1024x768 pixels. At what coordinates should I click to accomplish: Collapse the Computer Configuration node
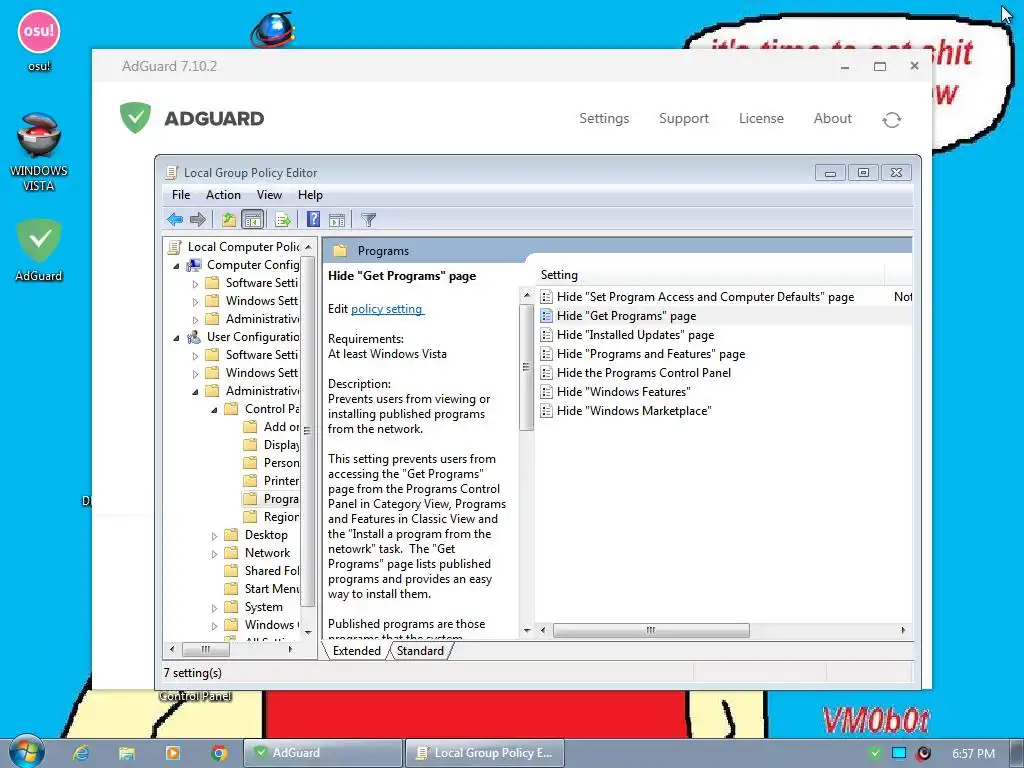point(176,266)
